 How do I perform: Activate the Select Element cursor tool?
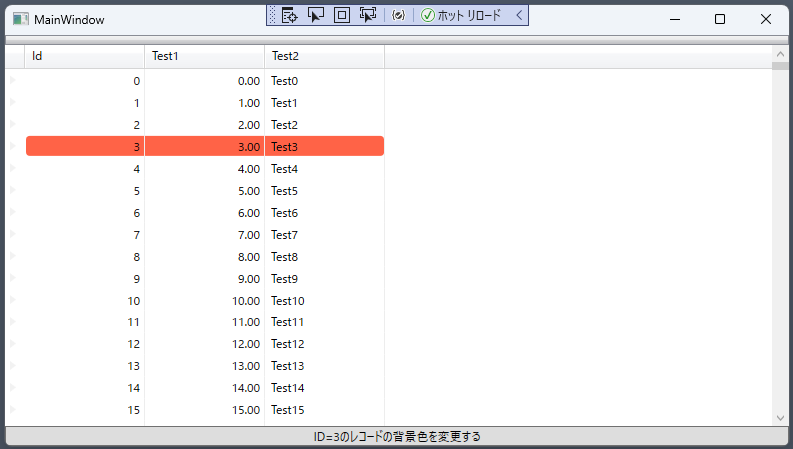click(x=316, y=15)
